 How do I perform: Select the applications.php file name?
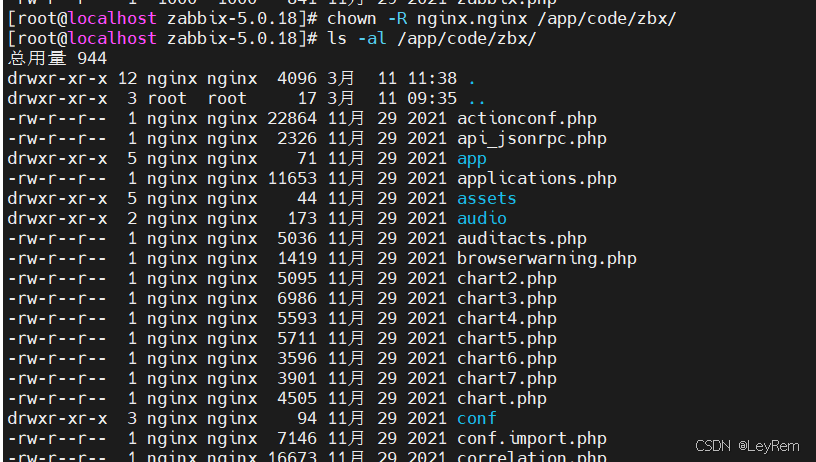(537, 179)
